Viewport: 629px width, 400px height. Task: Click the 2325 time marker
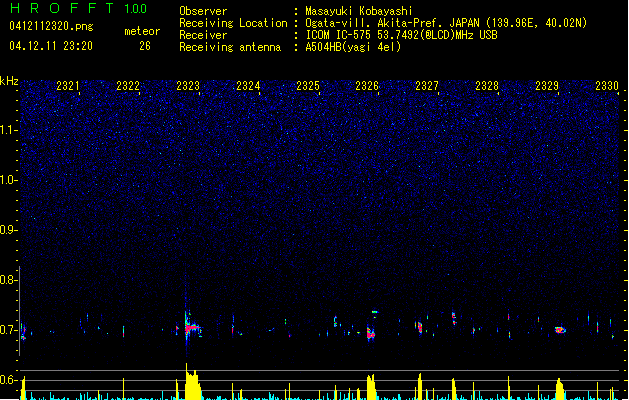point(308,86)
